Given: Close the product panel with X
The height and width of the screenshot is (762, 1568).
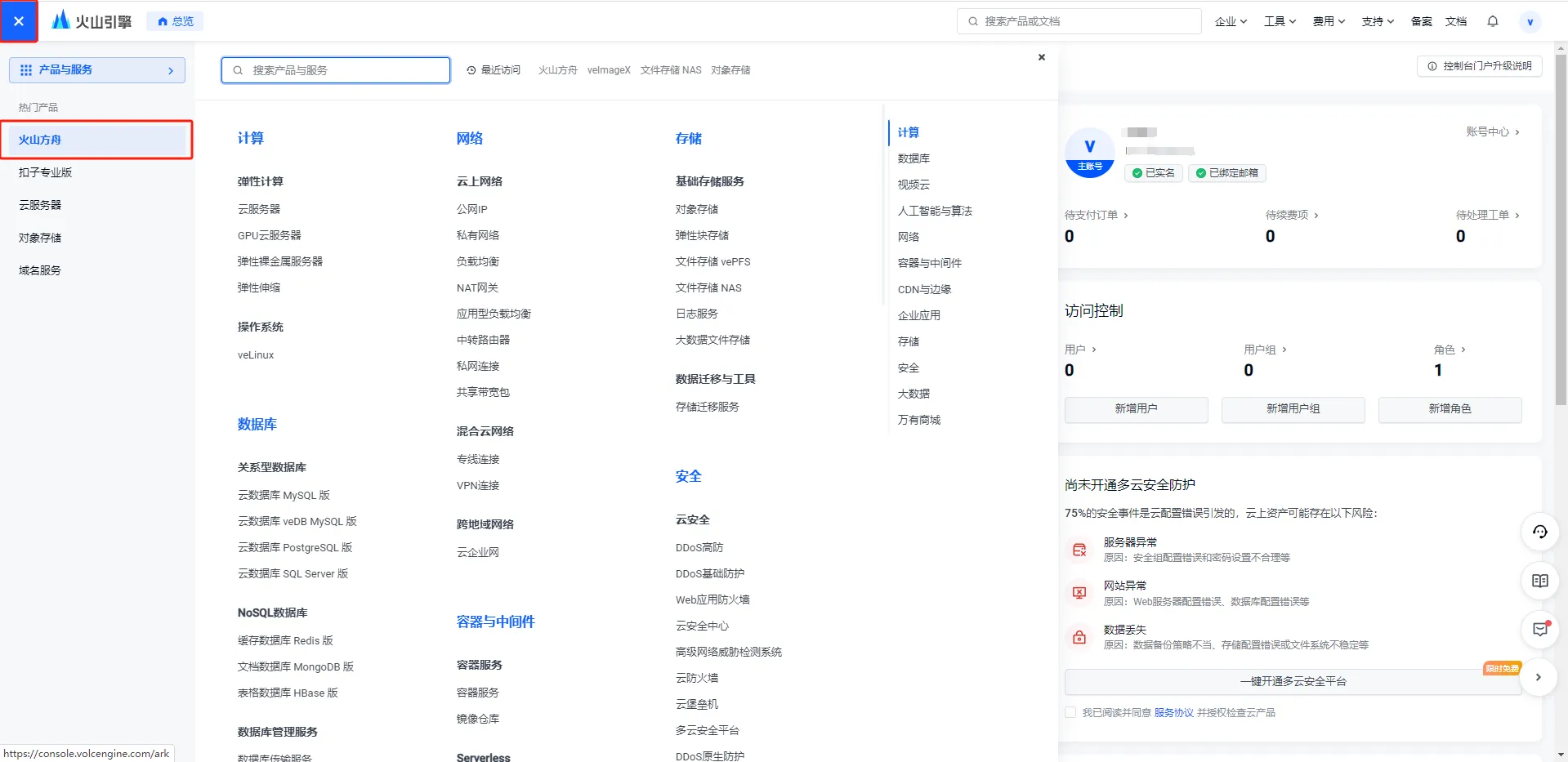Looking at the screenshot, I should [x=1041, y=57].
